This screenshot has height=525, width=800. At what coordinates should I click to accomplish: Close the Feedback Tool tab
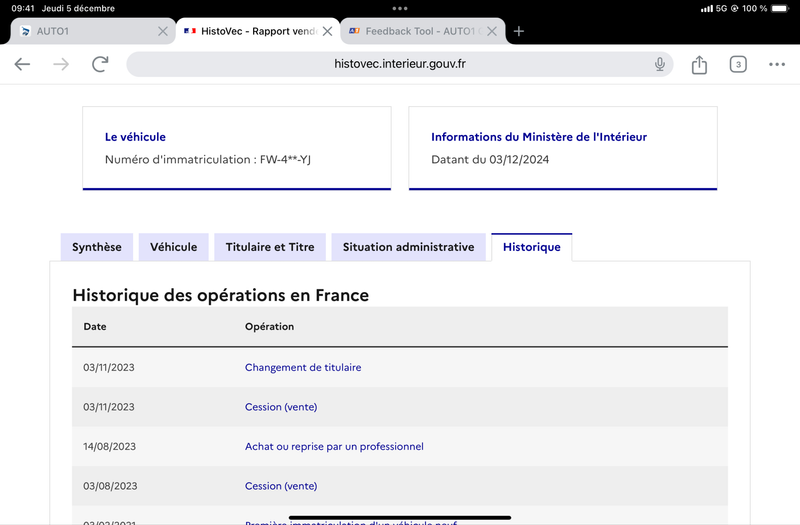point(492,31)
